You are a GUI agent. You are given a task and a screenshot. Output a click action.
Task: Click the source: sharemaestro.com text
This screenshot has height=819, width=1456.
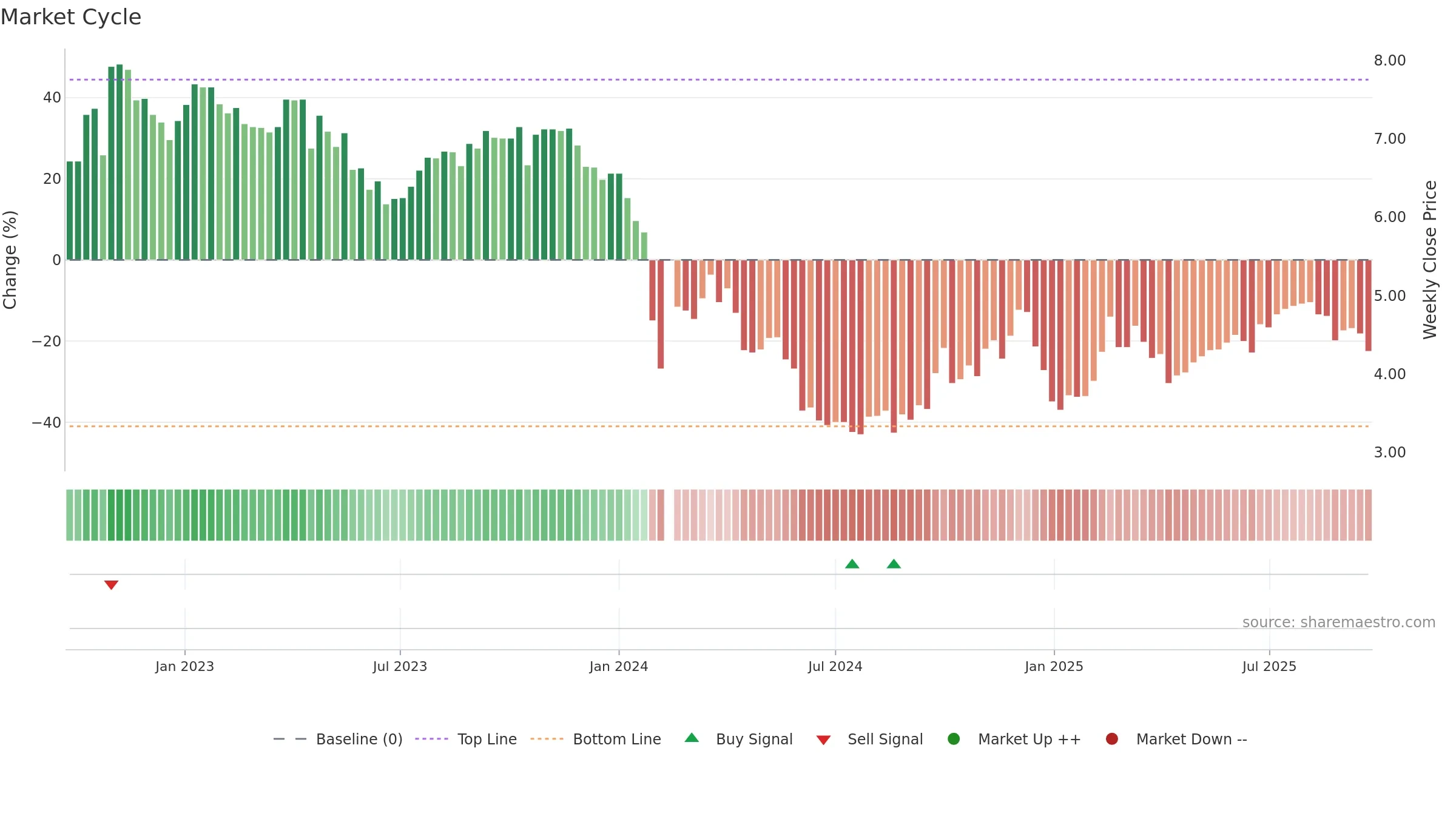tap(1339, 622)
